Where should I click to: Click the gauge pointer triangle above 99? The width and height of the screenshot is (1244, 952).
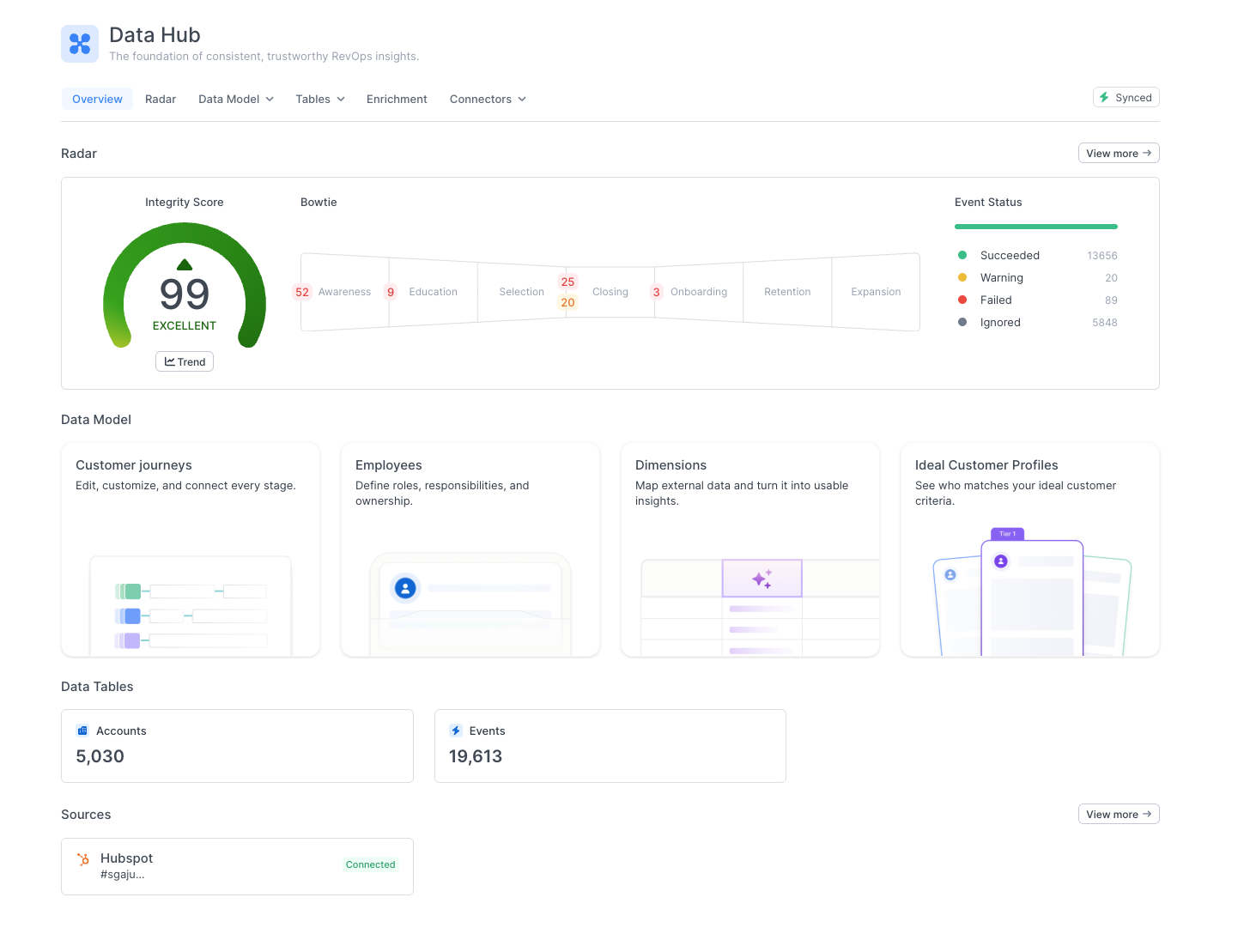pos(185,264)
